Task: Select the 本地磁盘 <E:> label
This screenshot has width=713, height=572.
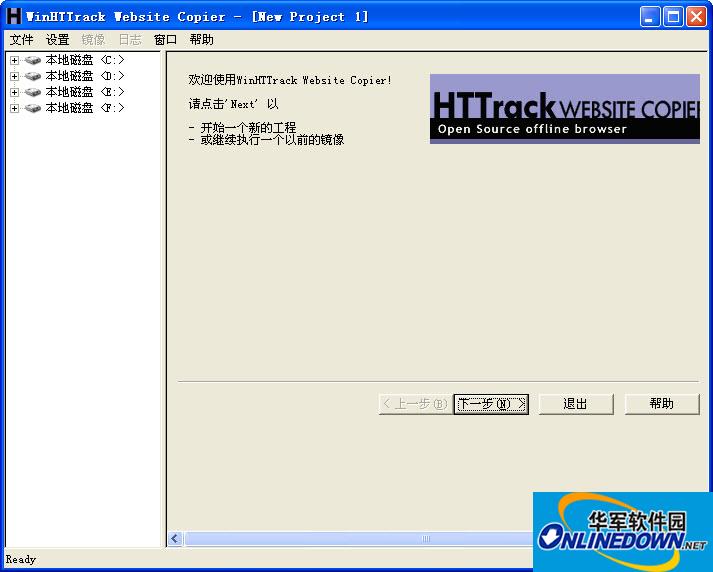Action: click(x=85, y=92)
